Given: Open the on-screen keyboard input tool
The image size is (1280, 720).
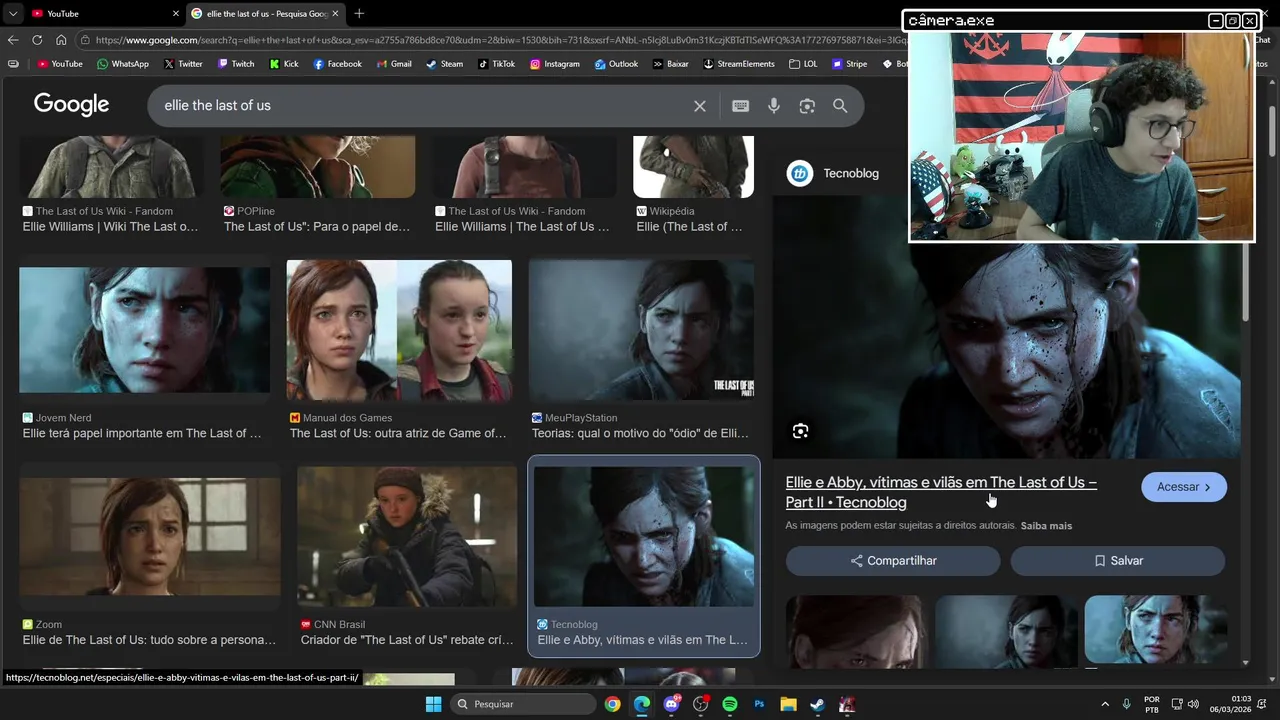Looking at the screenshot, I should [x=741, y=106].
